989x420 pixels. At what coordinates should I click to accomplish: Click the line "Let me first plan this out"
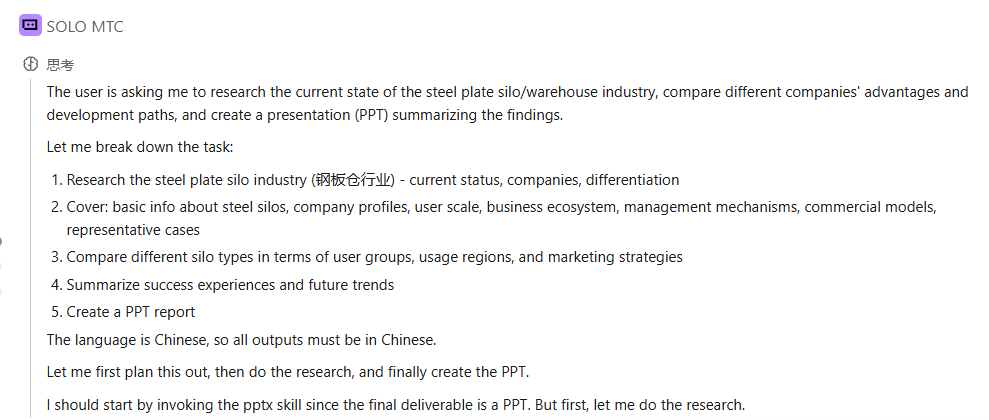point(287,373)
